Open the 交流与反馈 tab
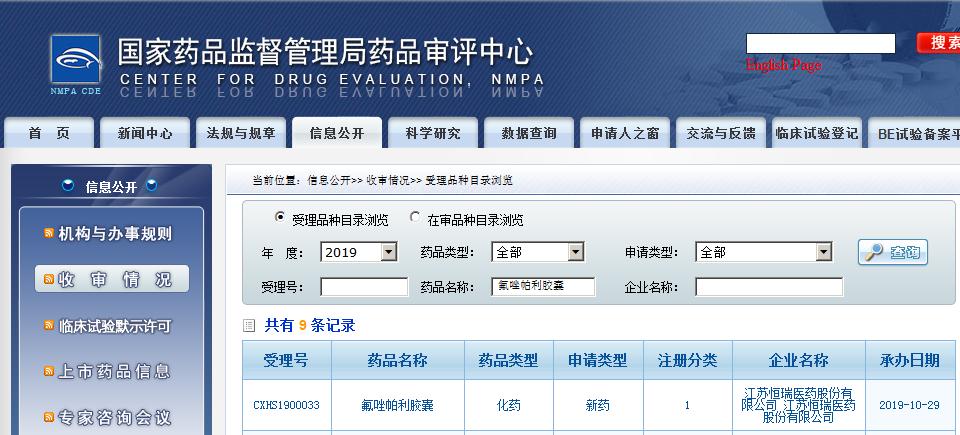The height and width of the screenshot is (435, 960). click(x=721, y=133)
